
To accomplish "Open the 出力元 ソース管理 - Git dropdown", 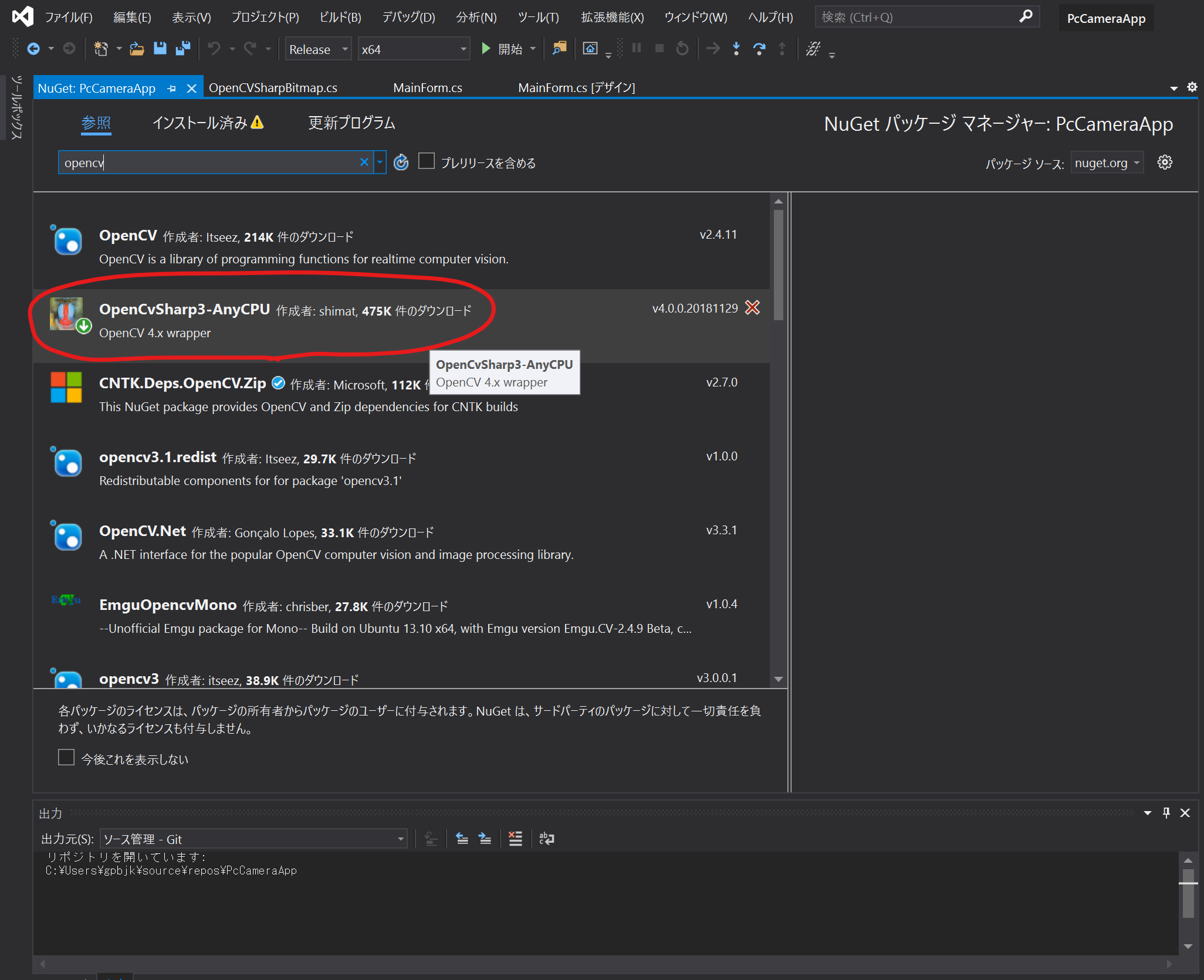I will (x=253, y=839).
